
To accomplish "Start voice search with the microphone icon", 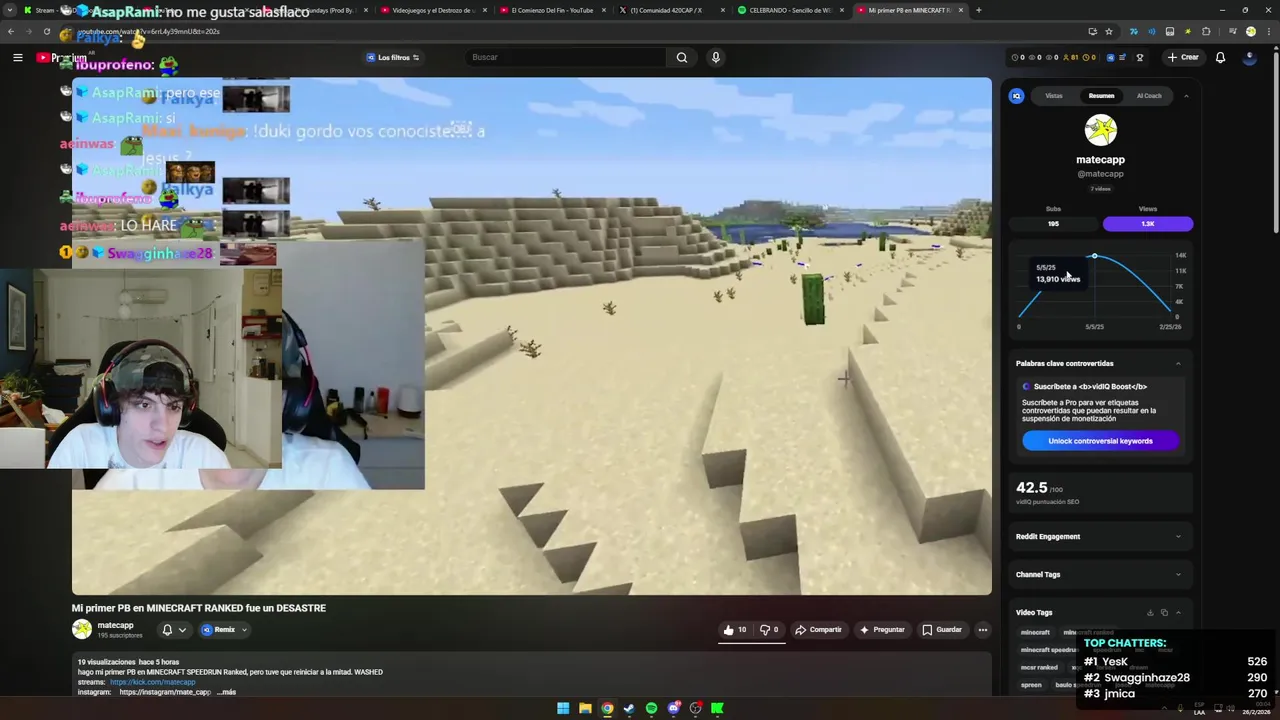I will [x=715, y=57].
